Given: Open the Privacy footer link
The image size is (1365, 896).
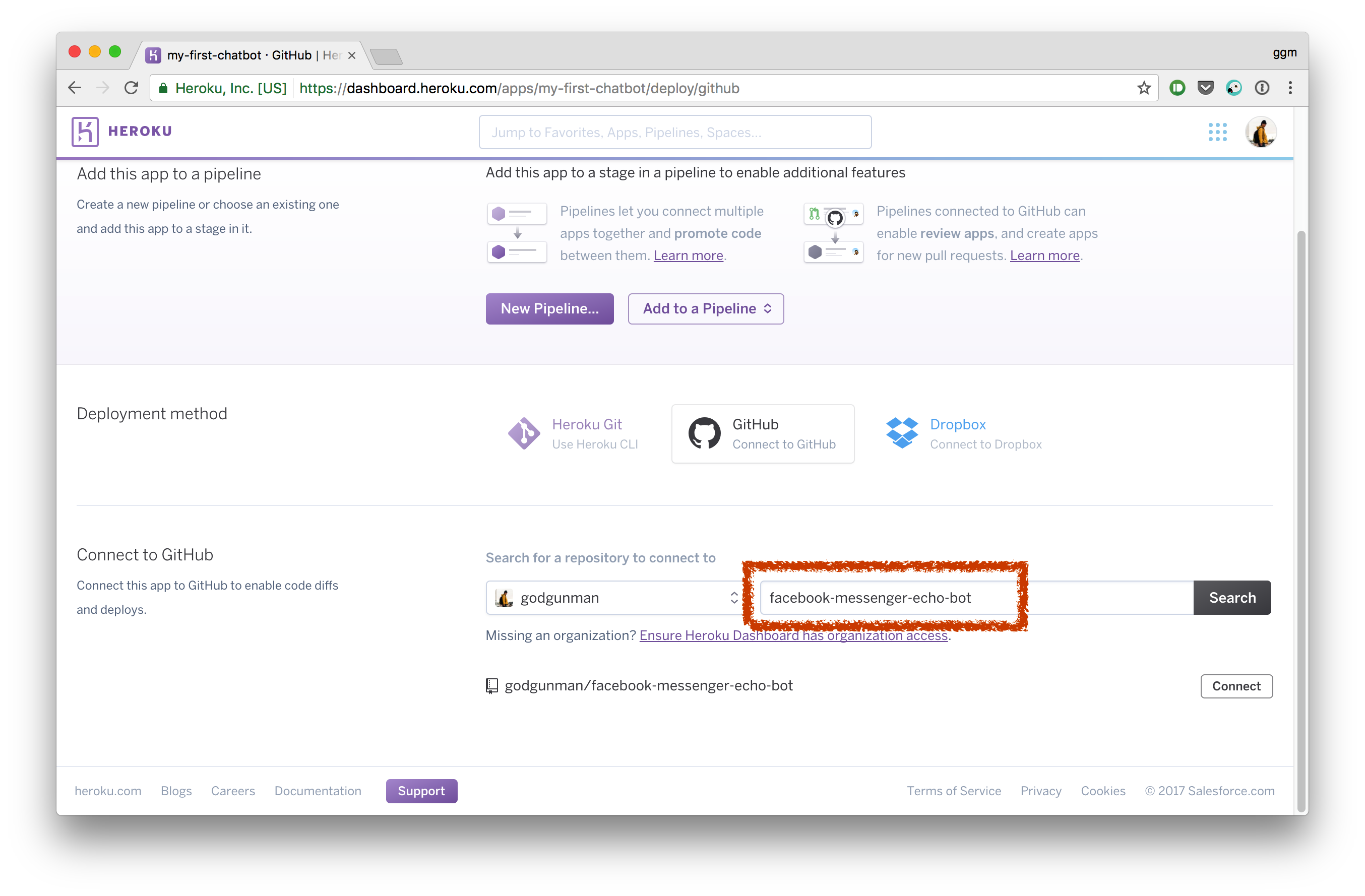Looking at the screenshot, I should point(1040,791).
